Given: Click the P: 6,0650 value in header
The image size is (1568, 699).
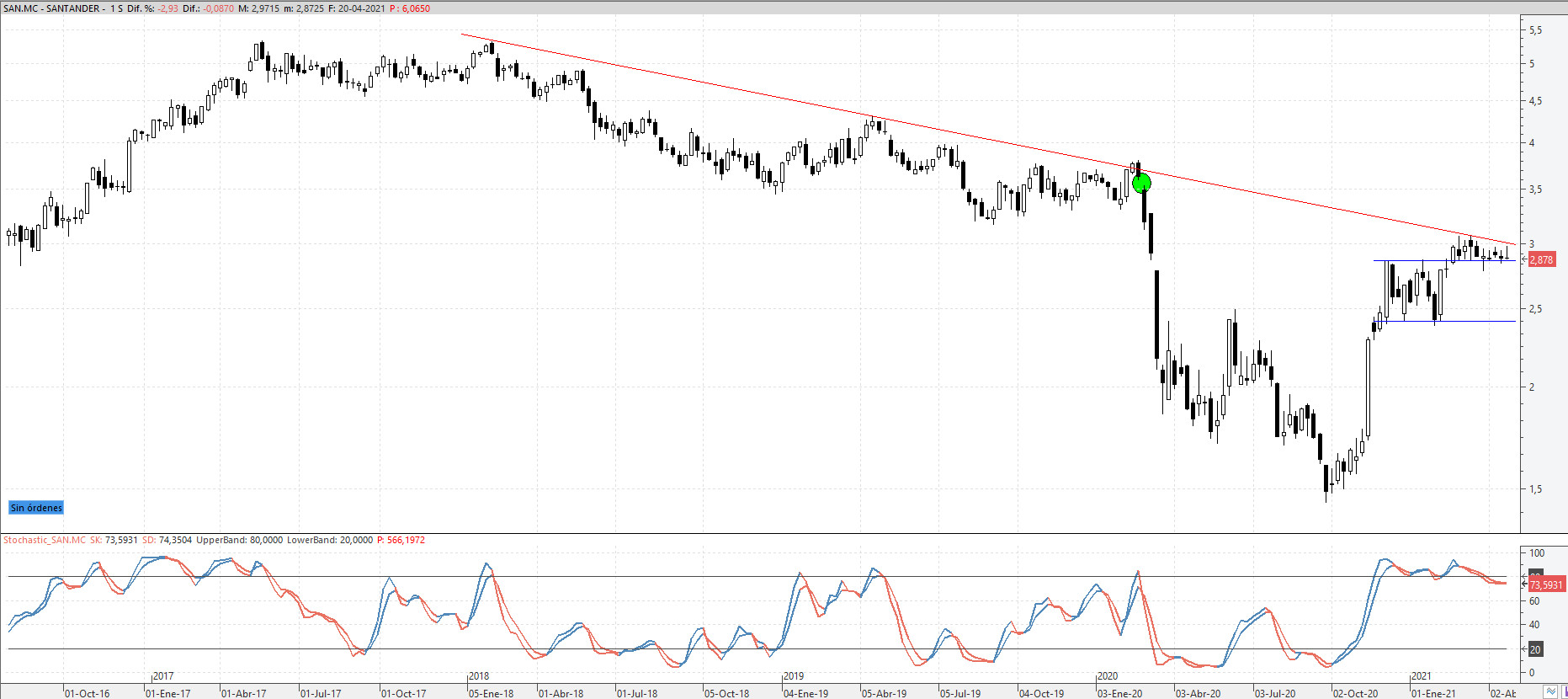Looking at the screenshot, I should [x=410, y=8].
